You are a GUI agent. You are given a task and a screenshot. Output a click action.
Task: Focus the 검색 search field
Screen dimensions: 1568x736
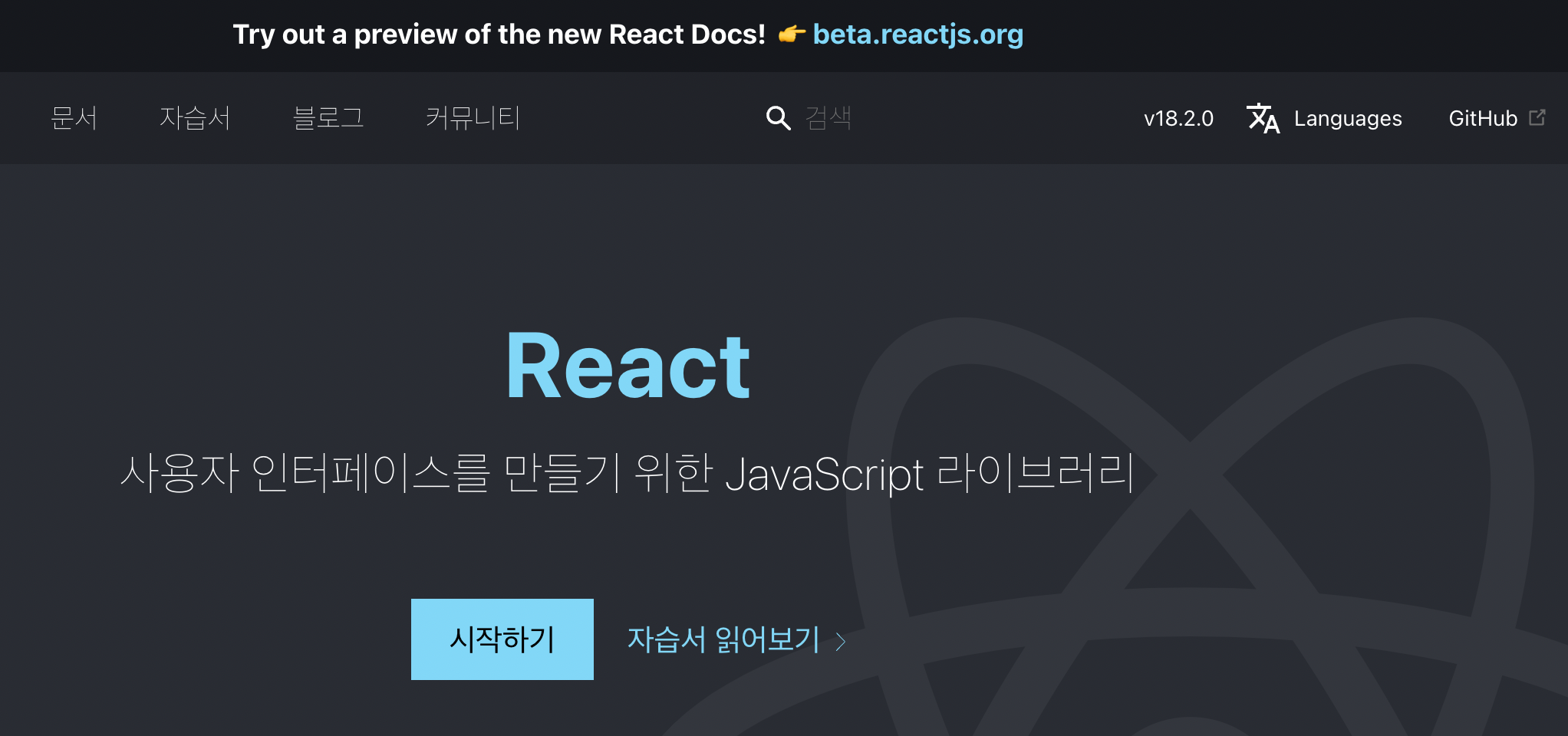pyautogui.click(x=828, y=118)
